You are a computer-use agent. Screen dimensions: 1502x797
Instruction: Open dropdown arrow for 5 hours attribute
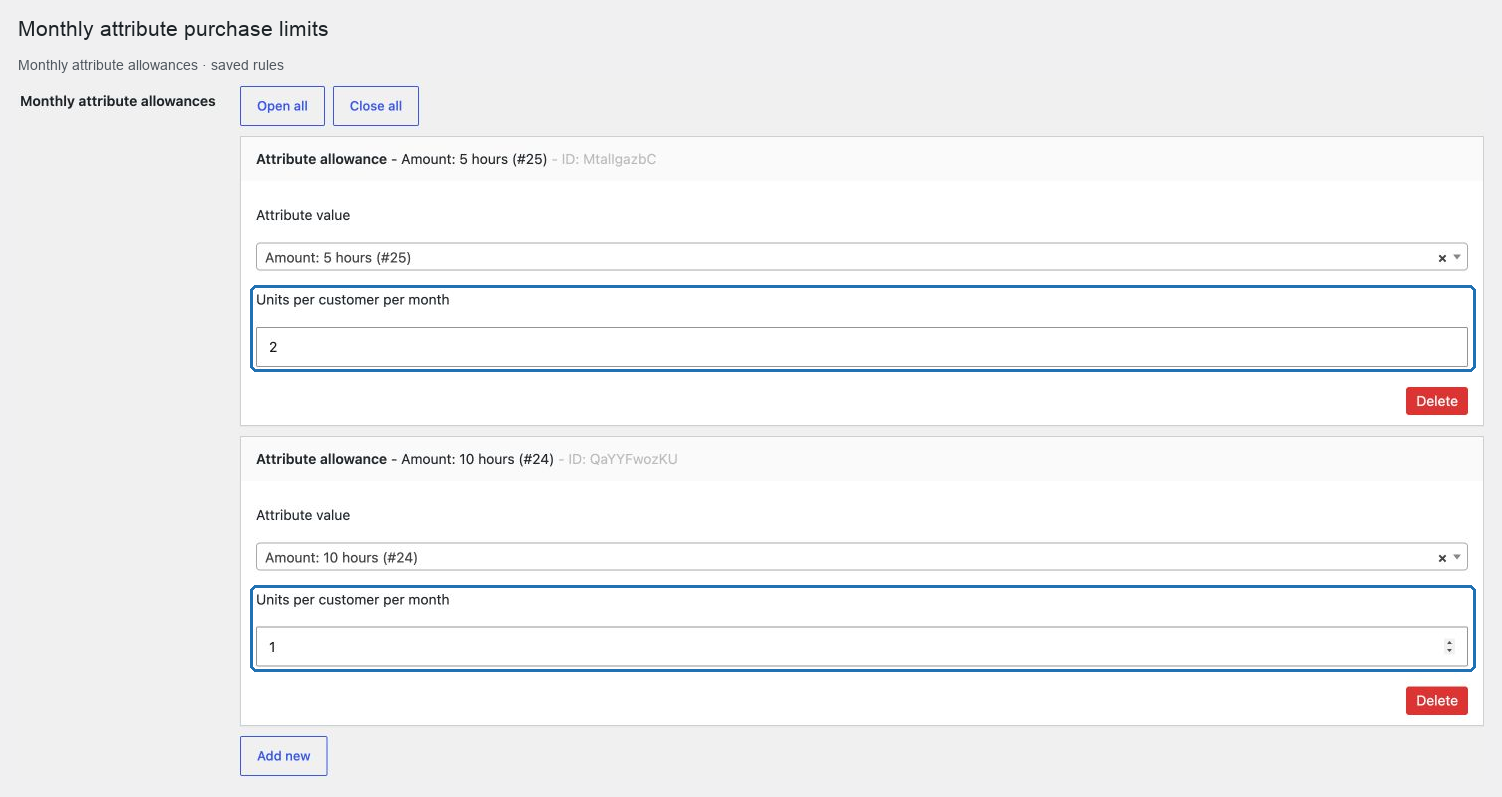(x=1457, y=257)
